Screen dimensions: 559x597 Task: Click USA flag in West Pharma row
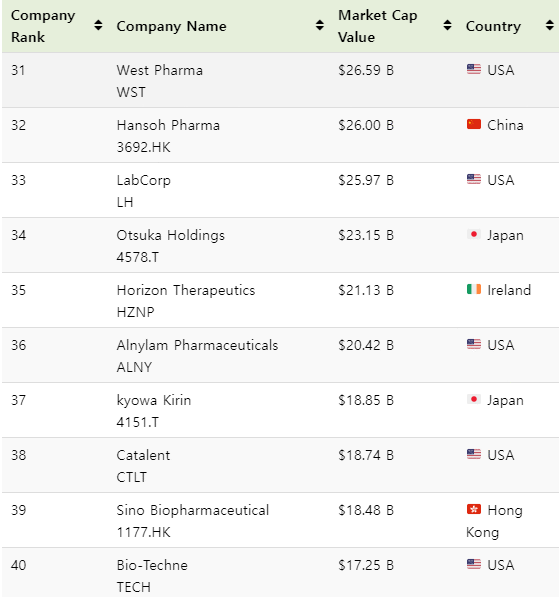click(474, 69)
